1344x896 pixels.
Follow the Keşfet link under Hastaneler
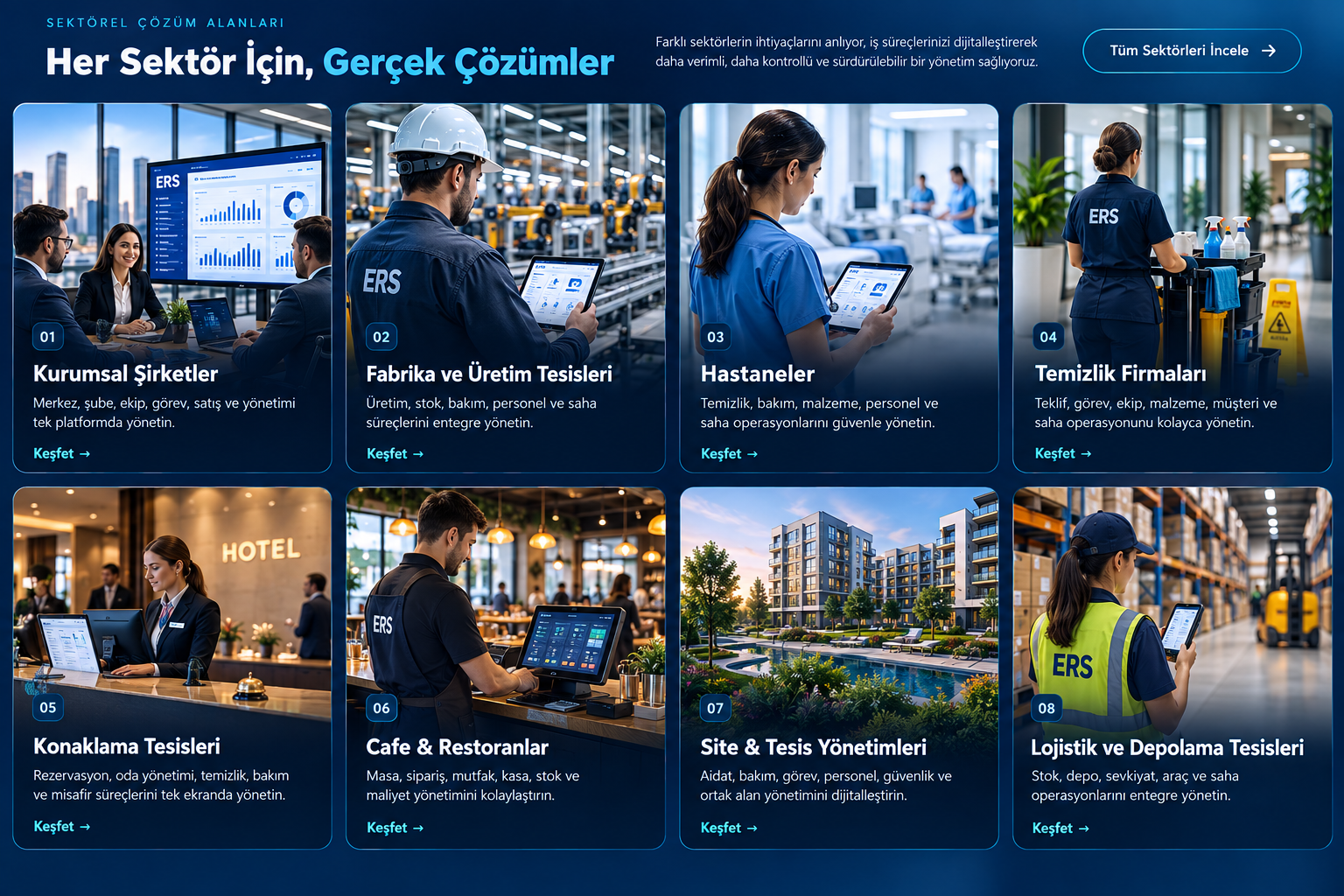tap(729, 453)
